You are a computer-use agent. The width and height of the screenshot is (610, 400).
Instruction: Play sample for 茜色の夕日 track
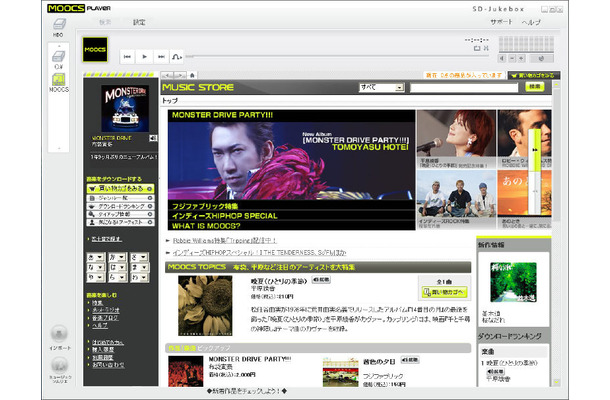(x=410, y=360)
